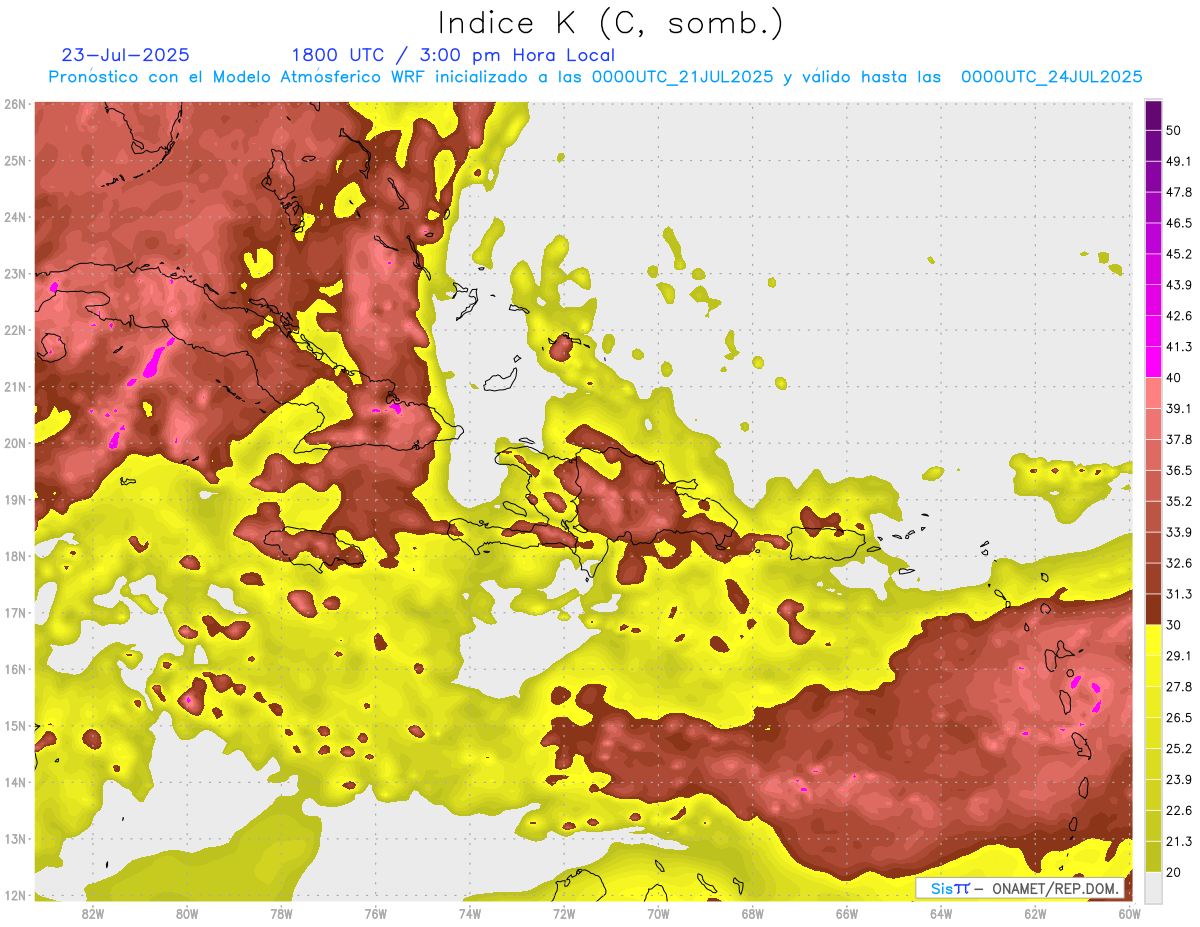Click the 'Indice K (C, somb.)' title
The width and height of the screenshot is (1200, 927).
611,24
